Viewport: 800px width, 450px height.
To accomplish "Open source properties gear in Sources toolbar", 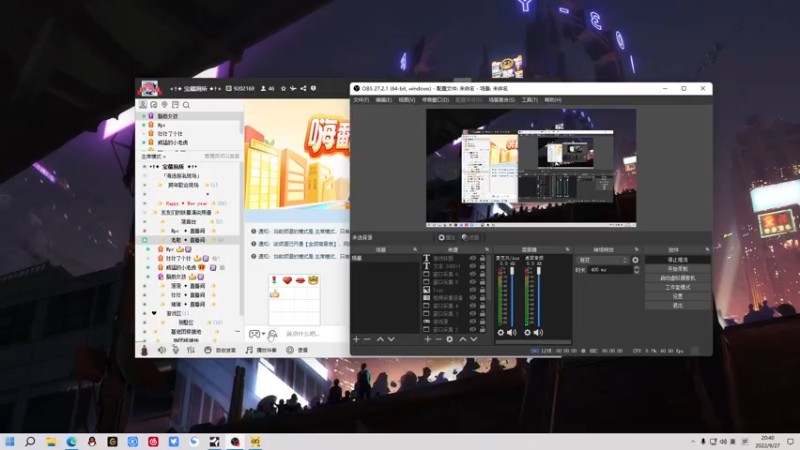I will coord(449,339).
